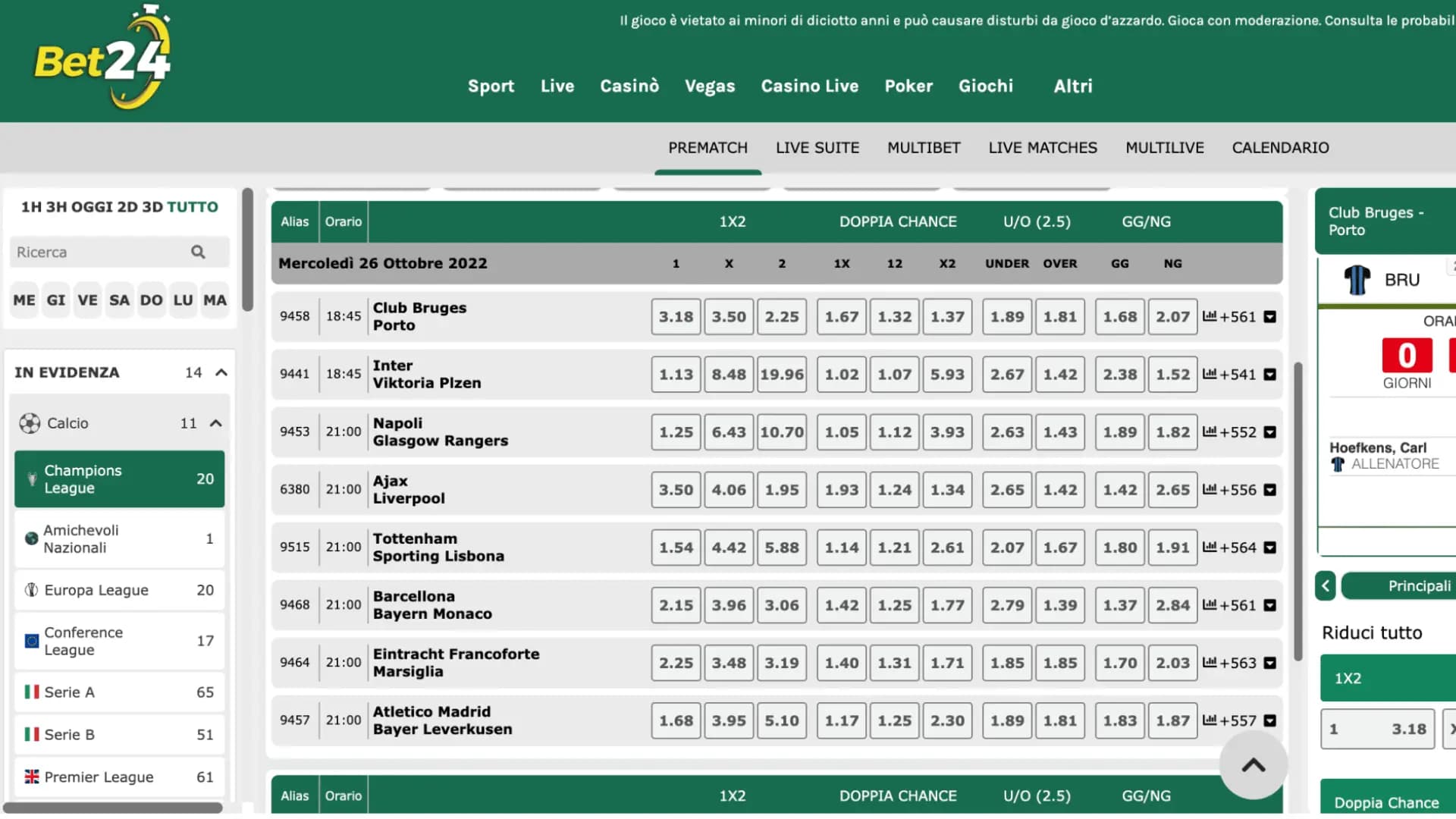Expand additional markets for Inter - Viktoria Plzen
Screen dimensions: 1456x819
coord(1271,374)
